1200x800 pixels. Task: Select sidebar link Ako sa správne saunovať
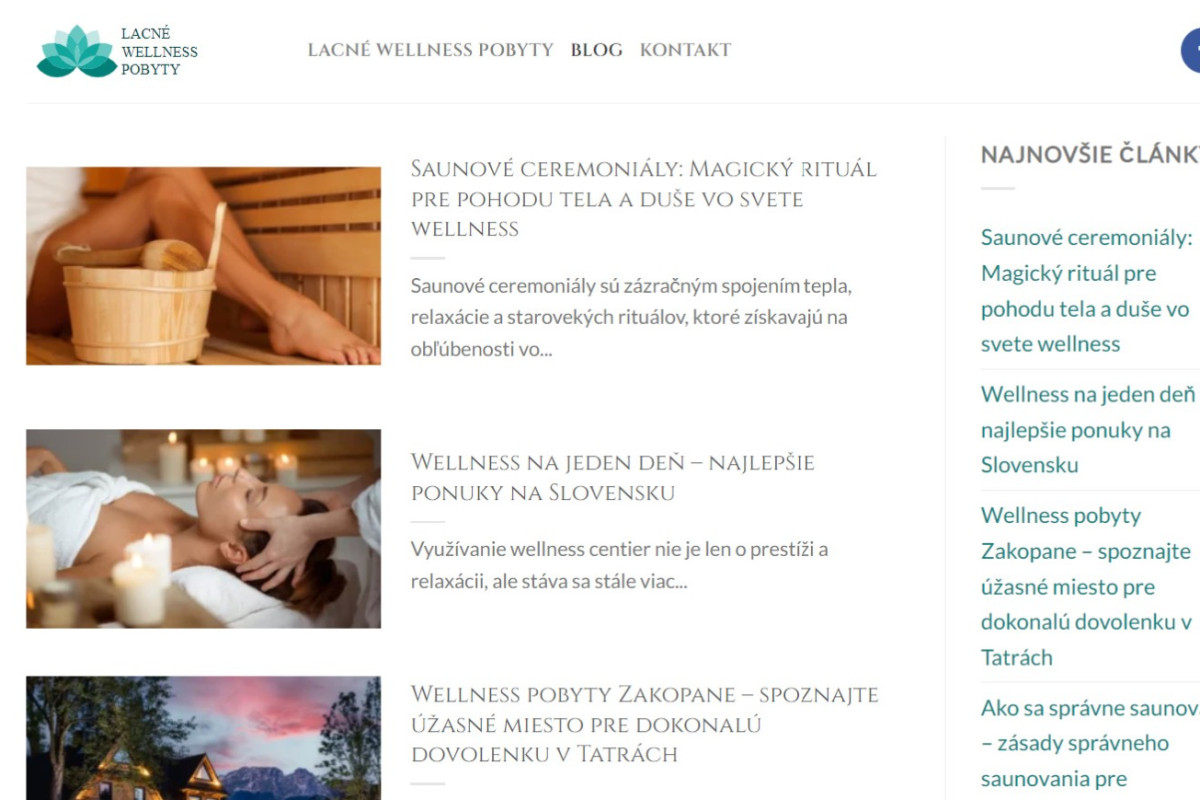1090,743
